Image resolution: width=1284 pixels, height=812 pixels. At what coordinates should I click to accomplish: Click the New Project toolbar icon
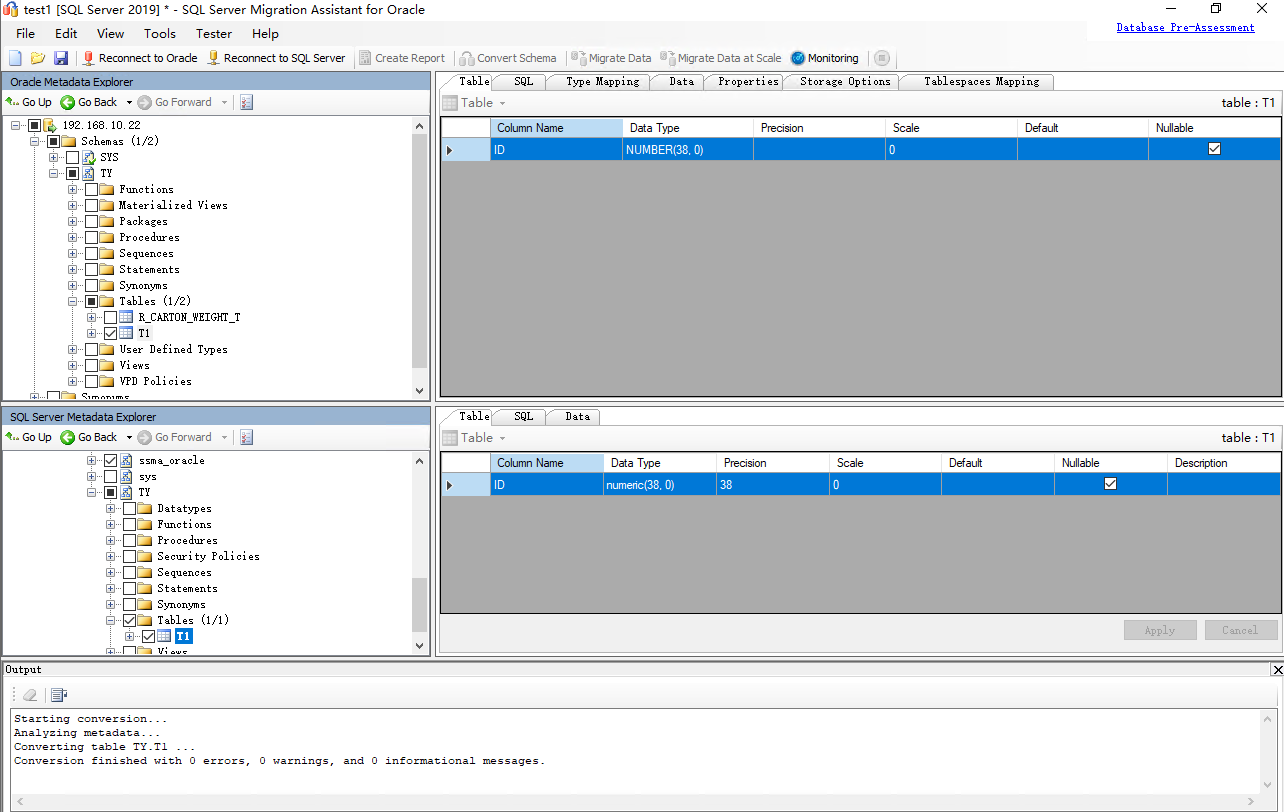(x=15, y=58)
